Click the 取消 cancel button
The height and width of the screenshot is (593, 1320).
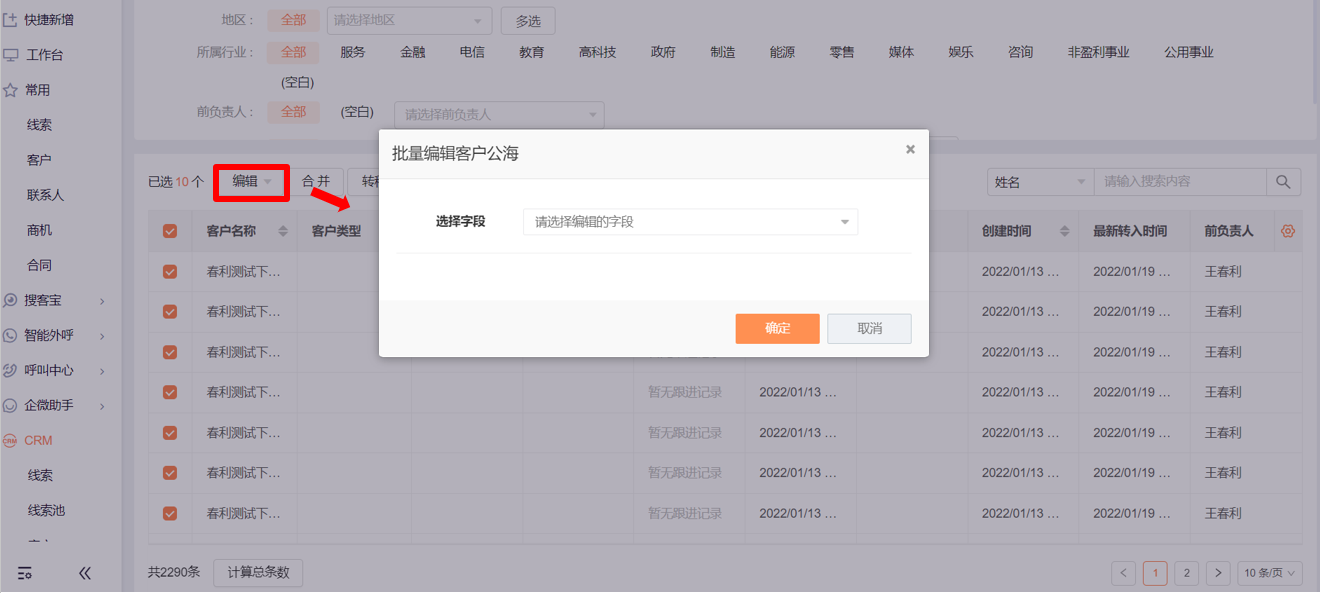click(869, 329)
